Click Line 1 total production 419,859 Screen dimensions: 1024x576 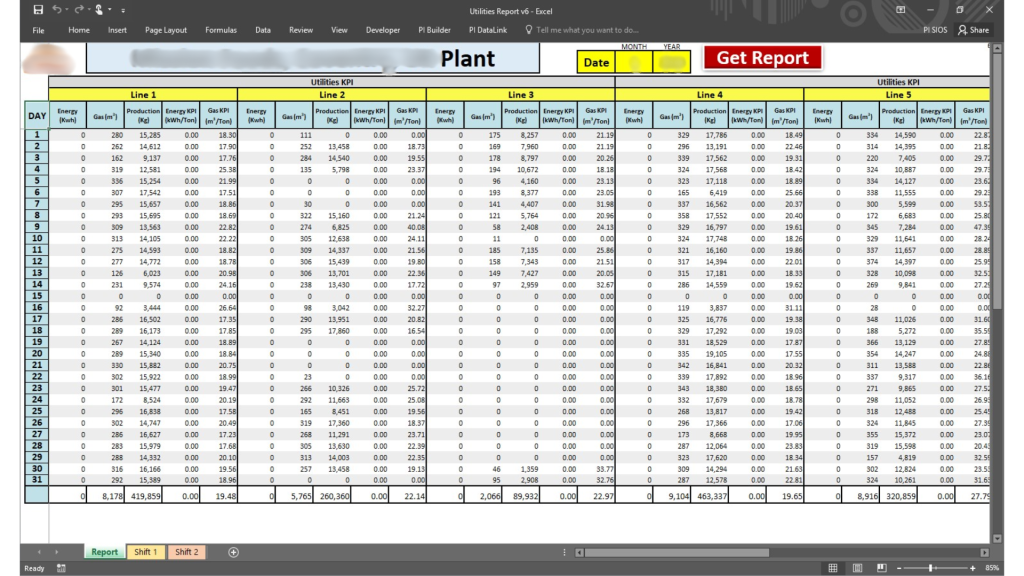pyautogui.click(x=143, y=496)
